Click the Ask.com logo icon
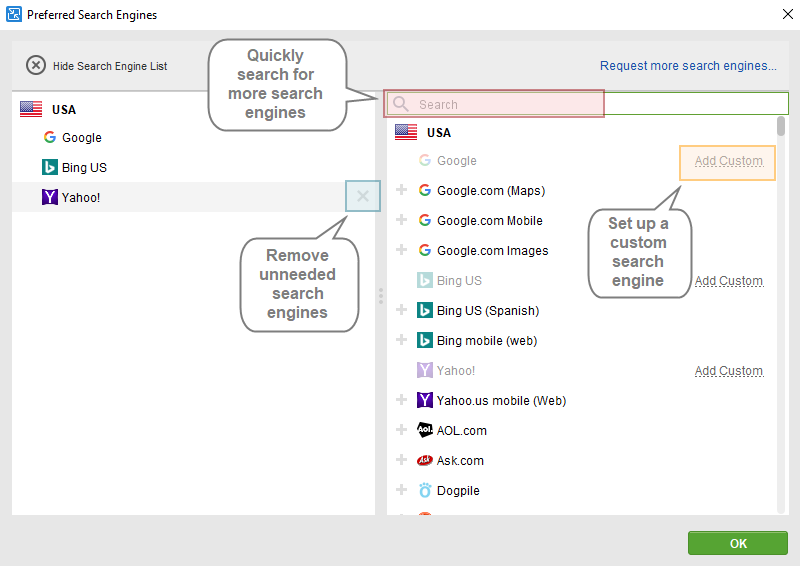Screen dimensions: 800x566 coord(424,460)
